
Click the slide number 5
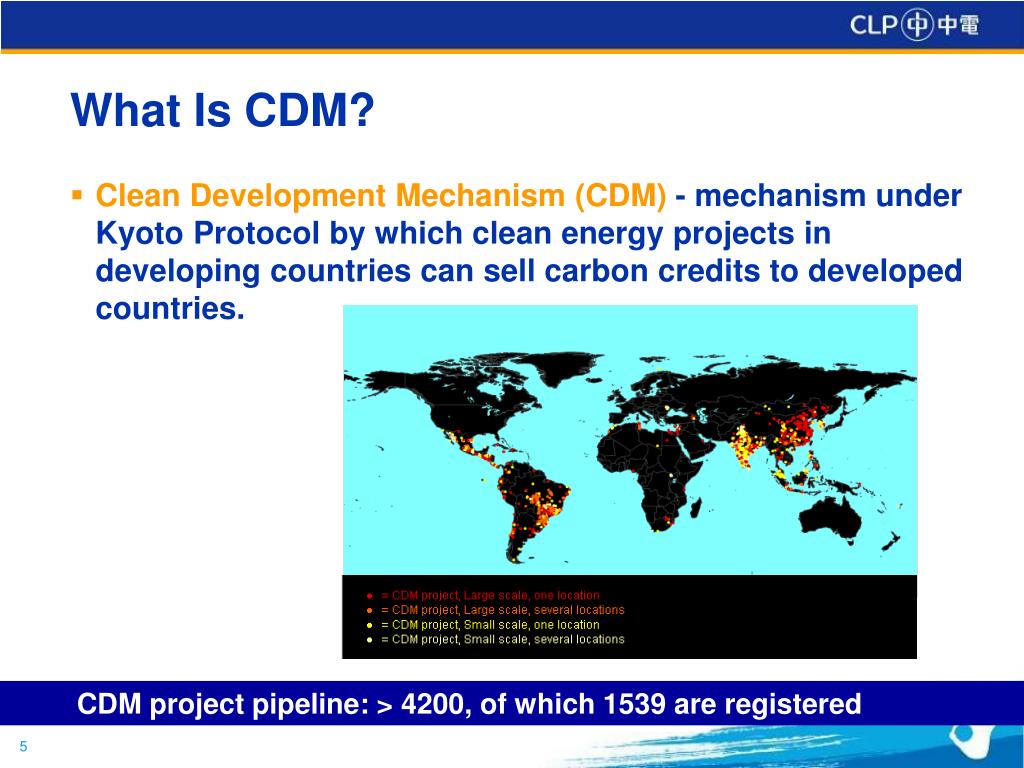point(24,746)
